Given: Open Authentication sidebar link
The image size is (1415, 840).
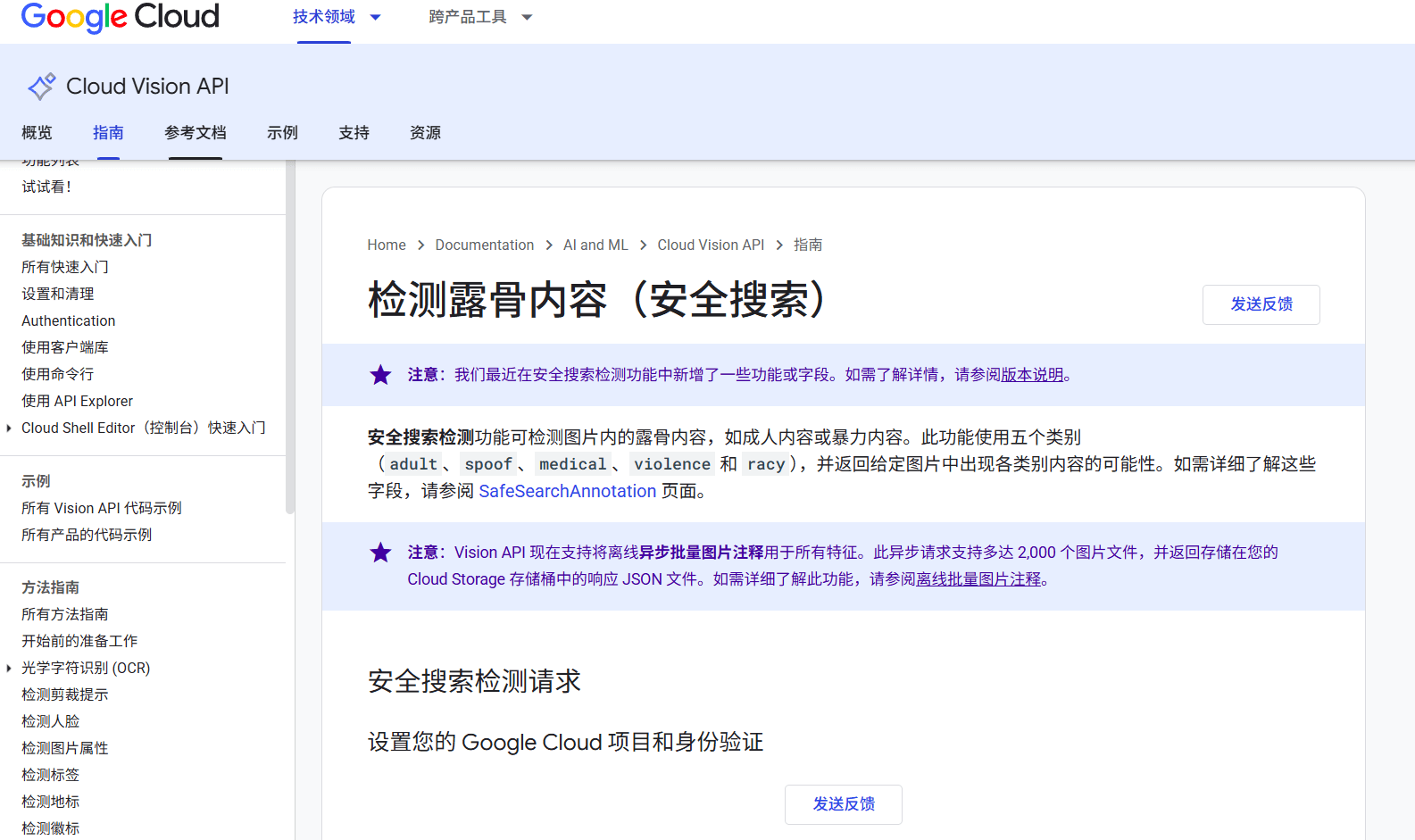Looking at the screenshot, I should pos(69,320).
